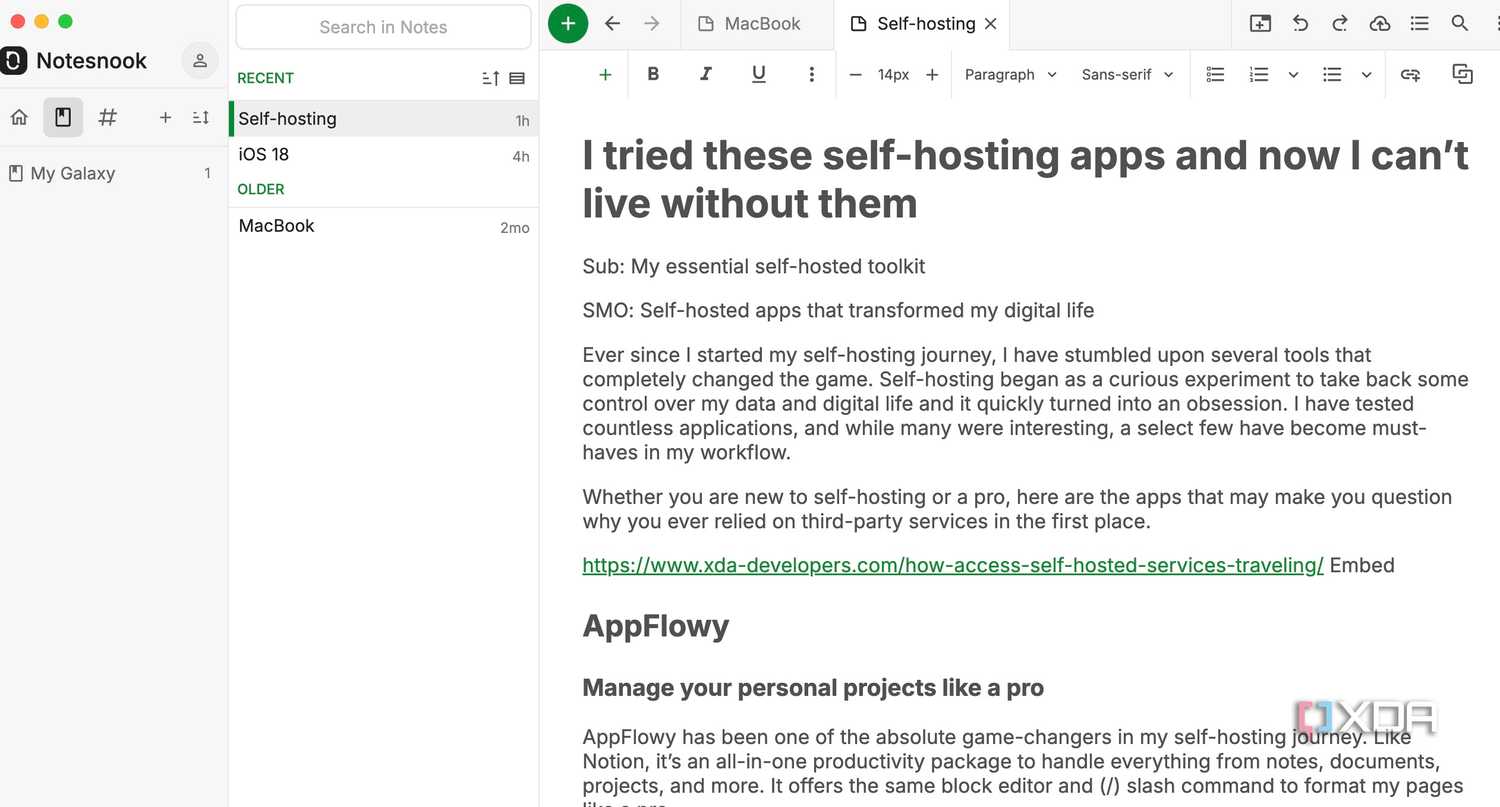Screen dimensions: 1500x807
Task: Go back using the left arrow
Action: pos(613,24)
